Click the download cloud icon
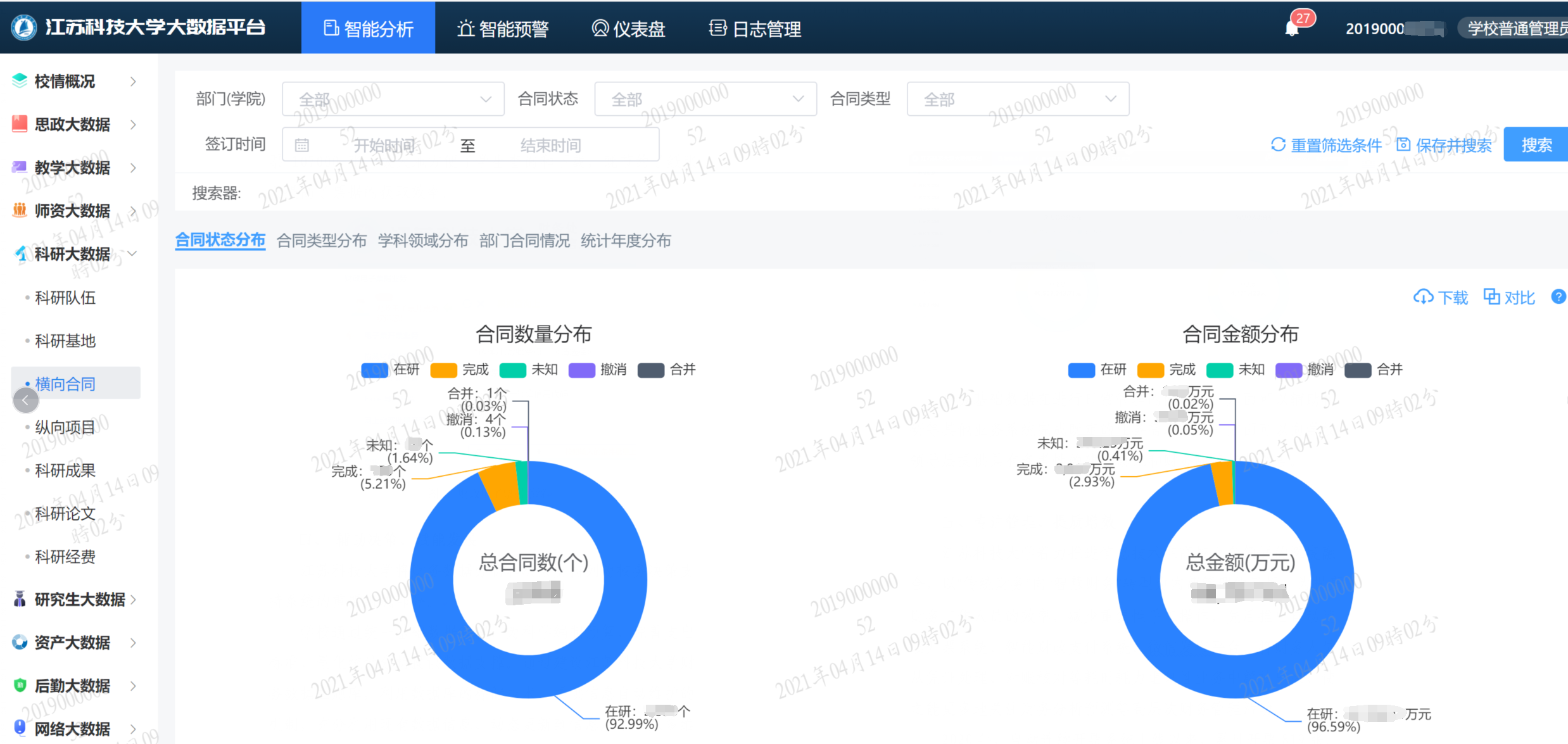This screenshot has height=744, width=1568. (x=1423, y=297)
